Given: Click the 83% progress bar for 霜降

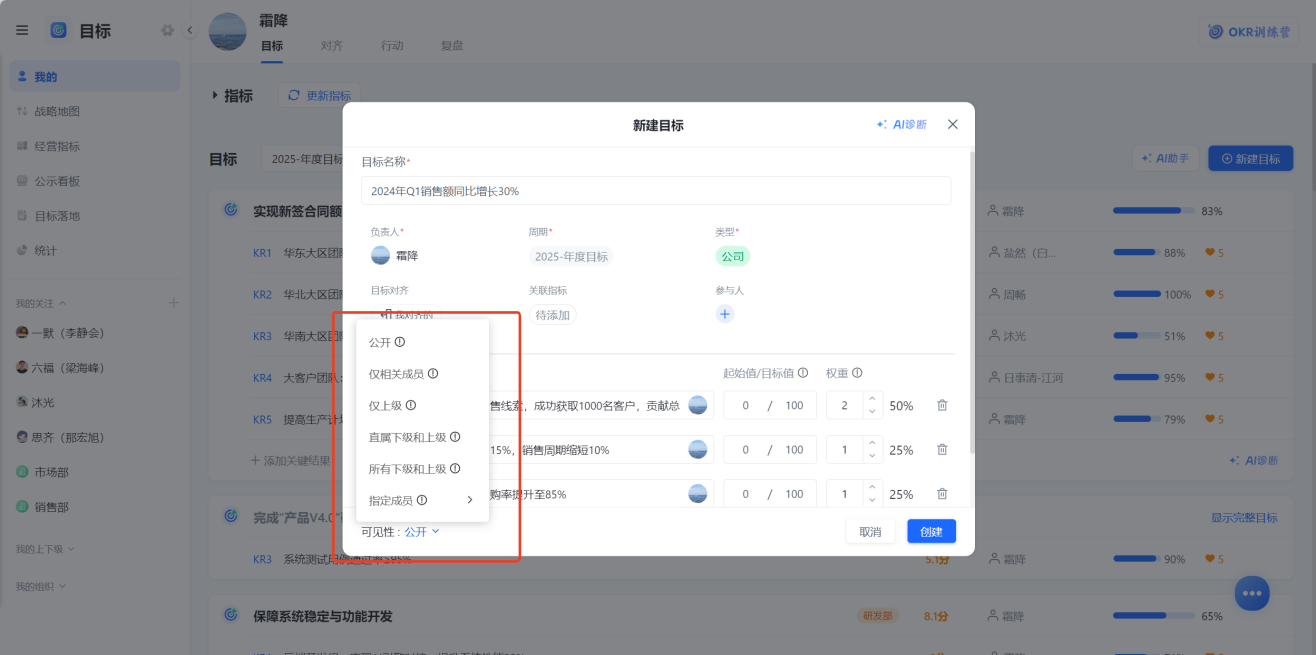Looking at the screenshot, I should click(1154, 211).
